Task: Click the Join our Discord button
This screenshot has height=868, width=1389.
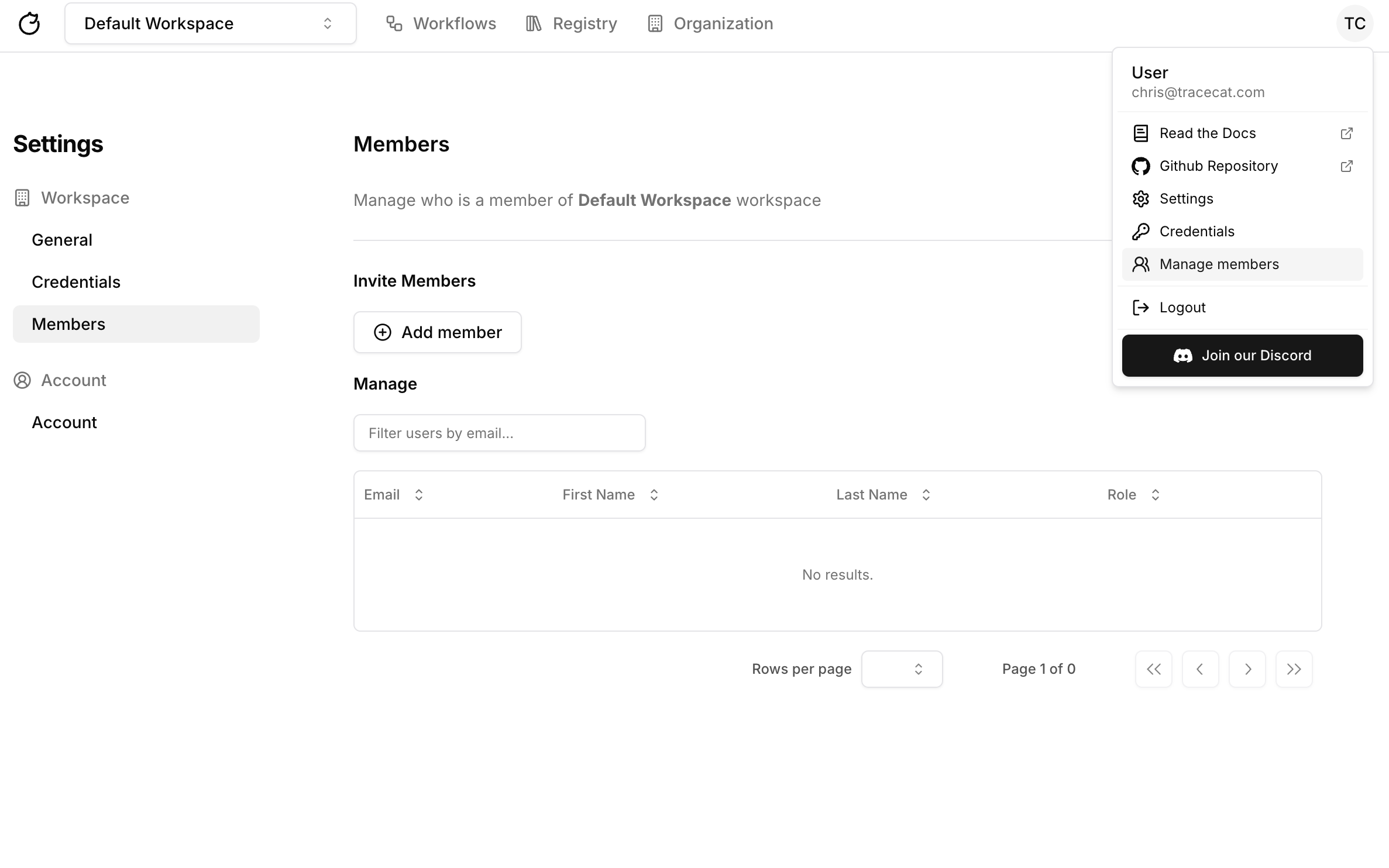Action: point(1242,356)
